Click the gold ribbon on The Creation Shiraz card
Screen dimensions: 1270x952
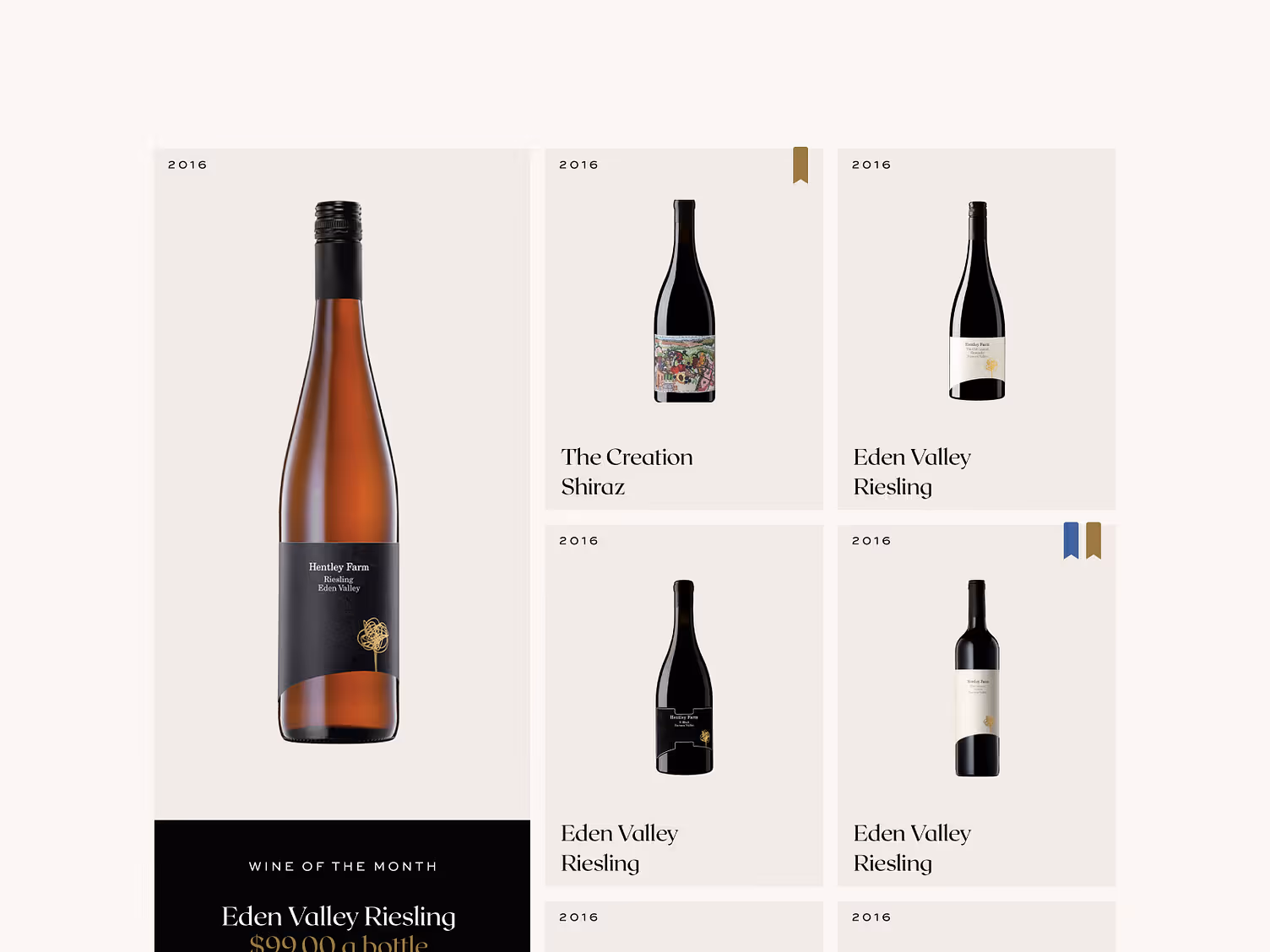[x=801, y=165]
